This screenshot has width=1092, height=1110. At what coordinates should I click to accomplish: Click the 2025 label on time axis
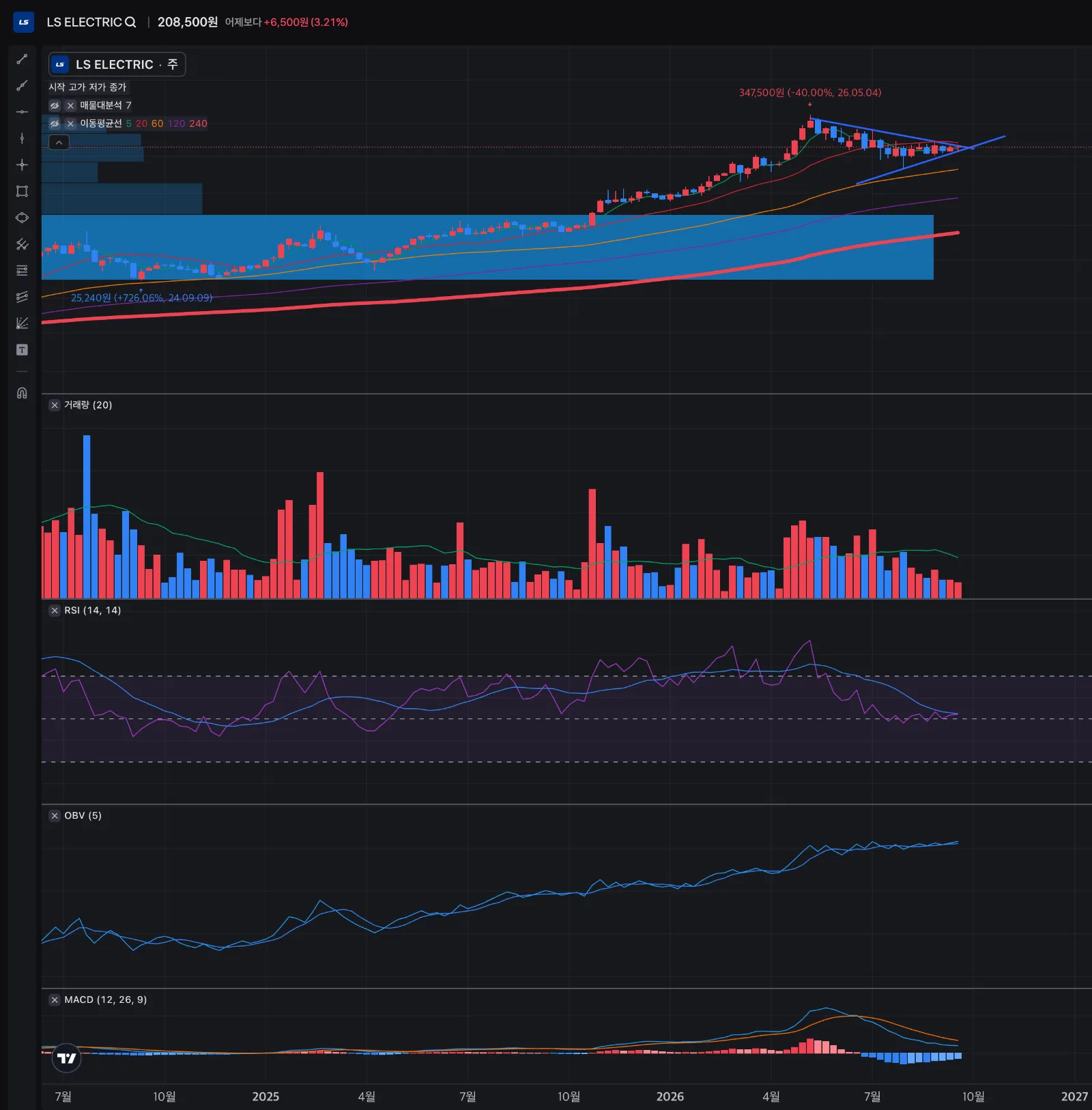tap(265, 1096)
